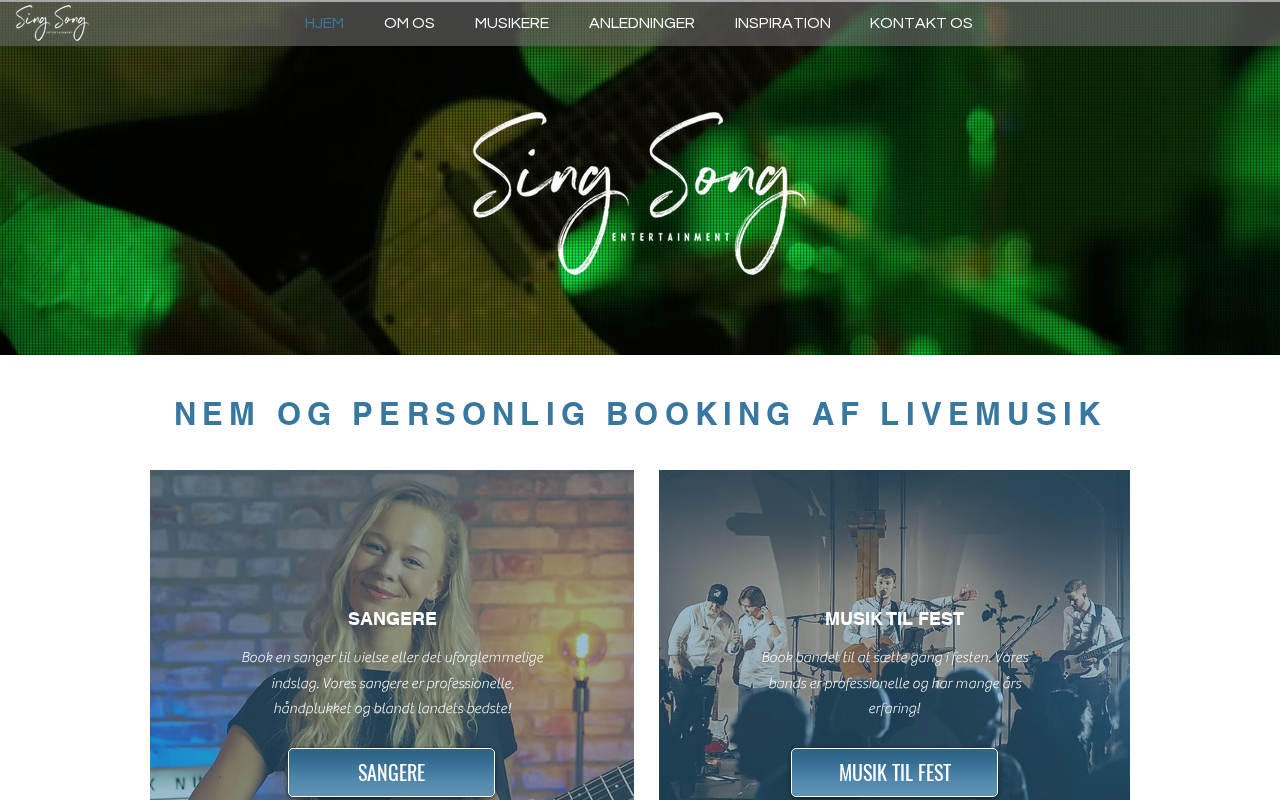Click the 'Book bandet' description text

click(x=894, y=683)
